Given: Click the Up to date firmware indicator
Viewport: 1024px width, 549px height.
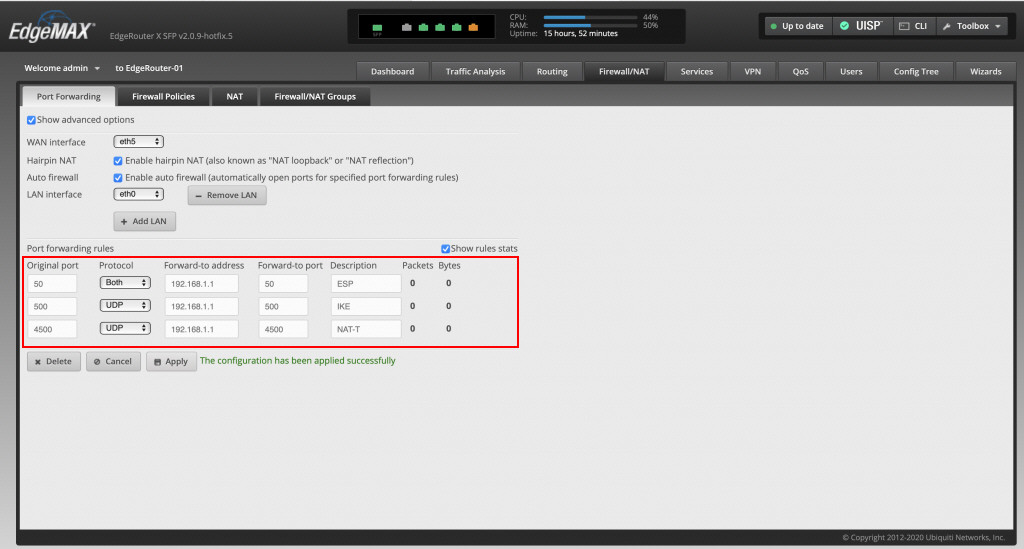Looking at the screenshot, I should pyautogui.click(x=797, y=26).
